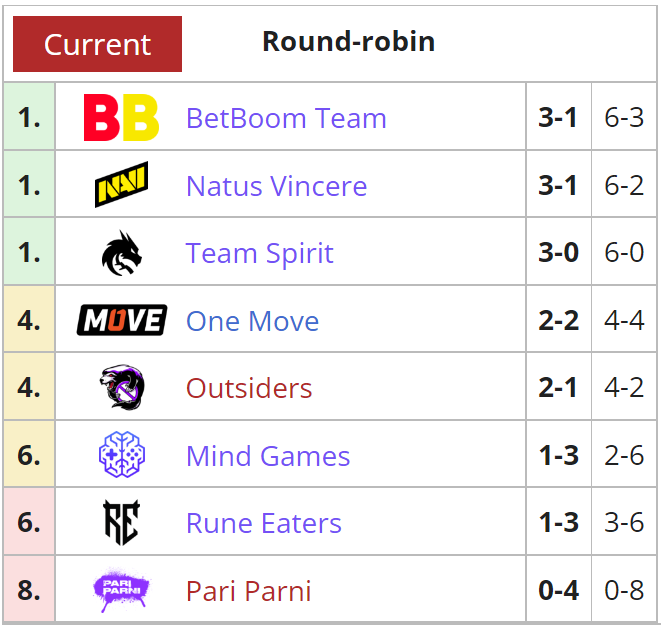
Task: Open the red Pari Parni link
Action: (x=249, y=591)
